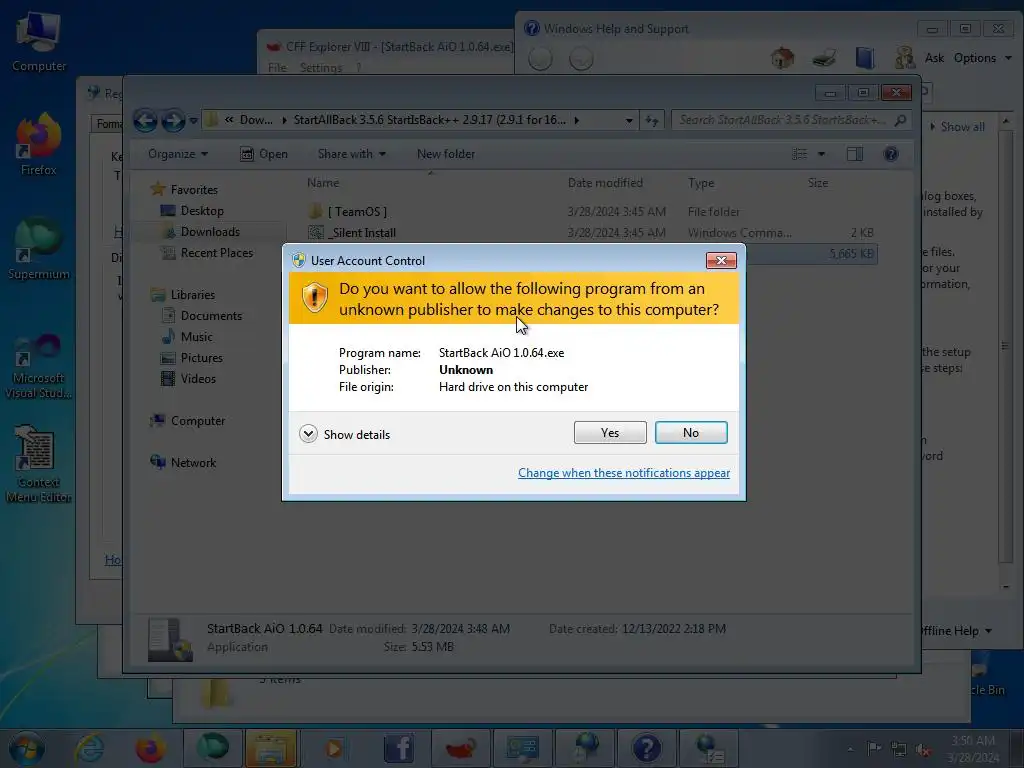
Task: Open Change when these notifications appear link
Action: pos(624,473)
